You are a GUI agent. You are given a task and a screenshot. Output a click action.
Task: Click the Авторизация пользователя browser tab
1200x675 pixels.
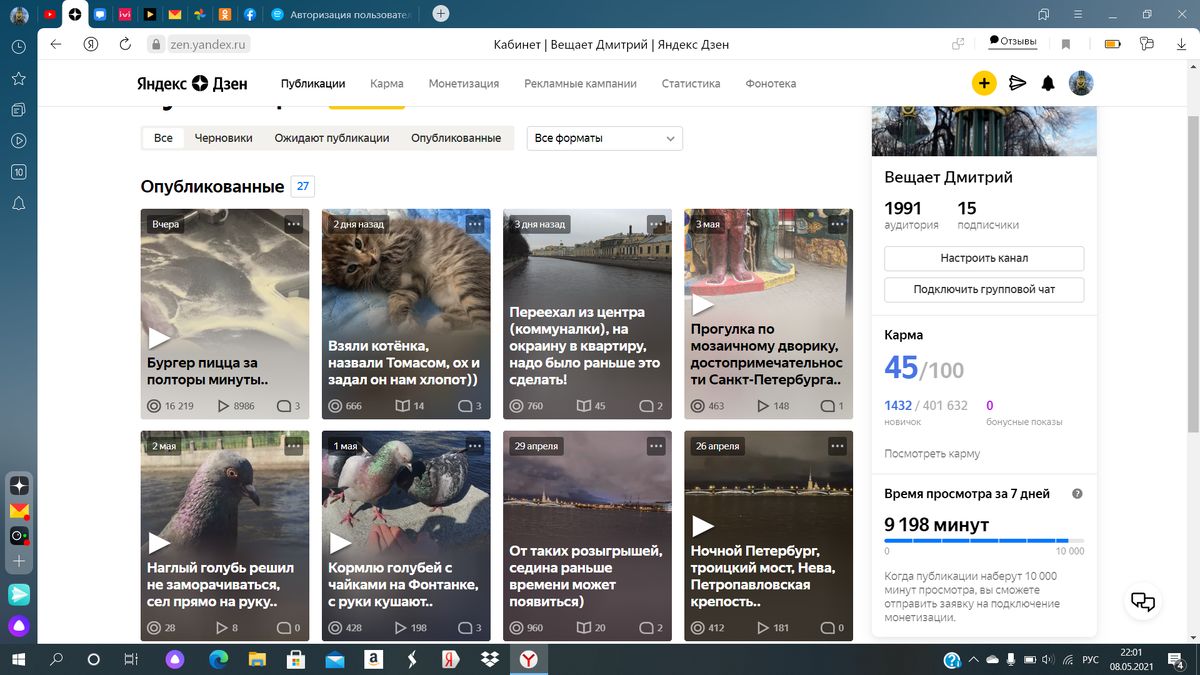click(x=342, y=14)
